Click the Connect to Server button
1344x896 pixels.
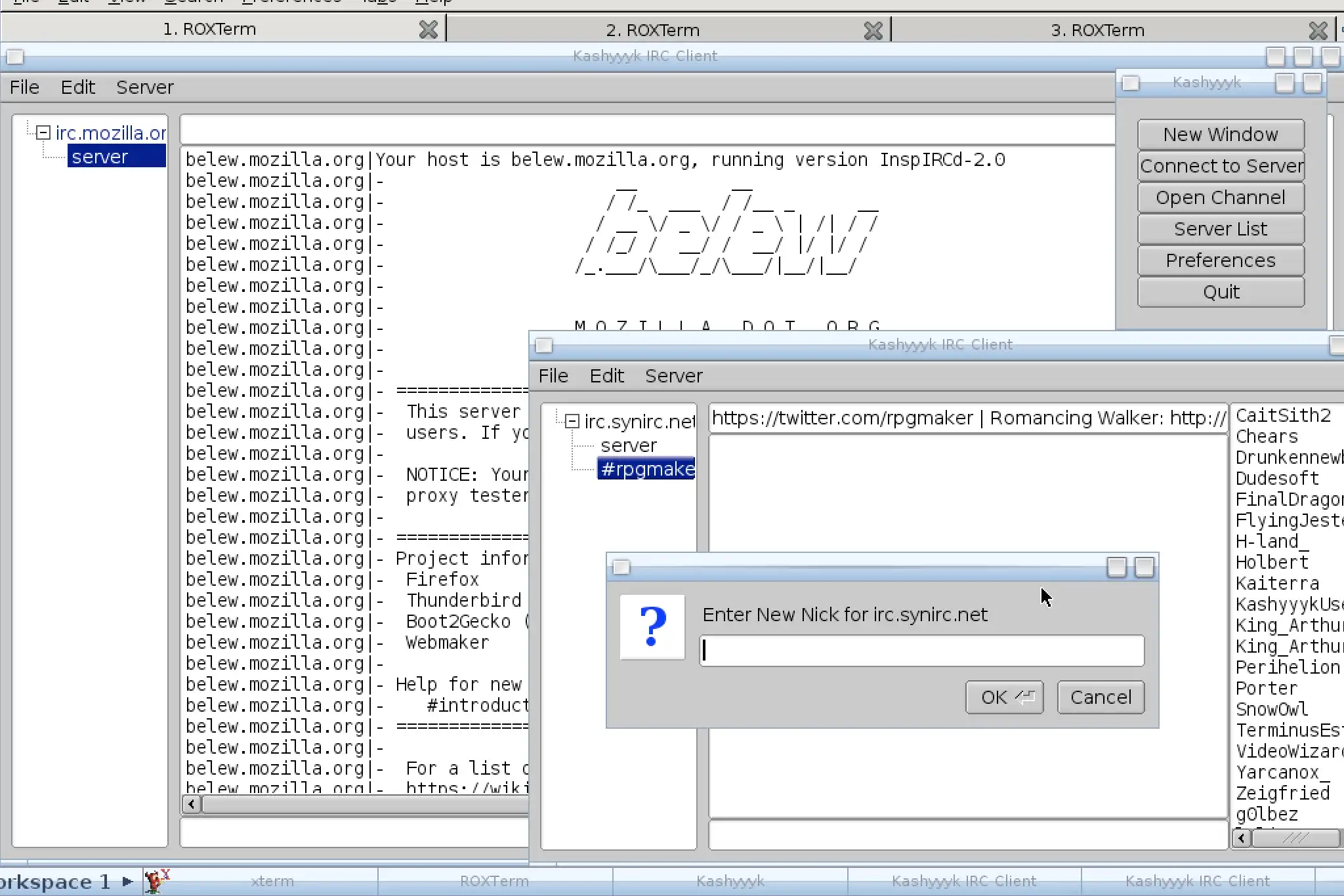pyautogui.click(x=1221, y=166)
